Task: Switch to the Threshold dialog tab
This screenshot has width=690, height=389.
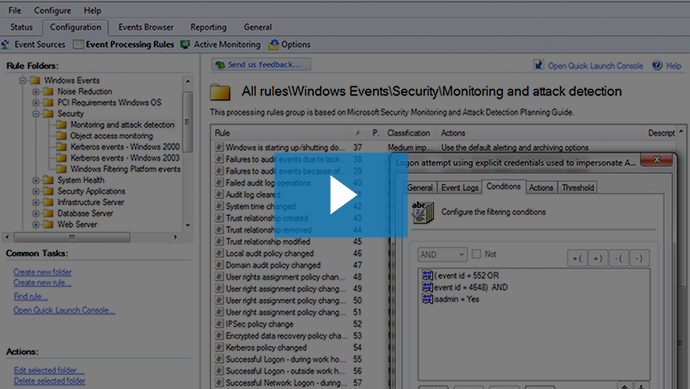Action: tap(578, 188)
